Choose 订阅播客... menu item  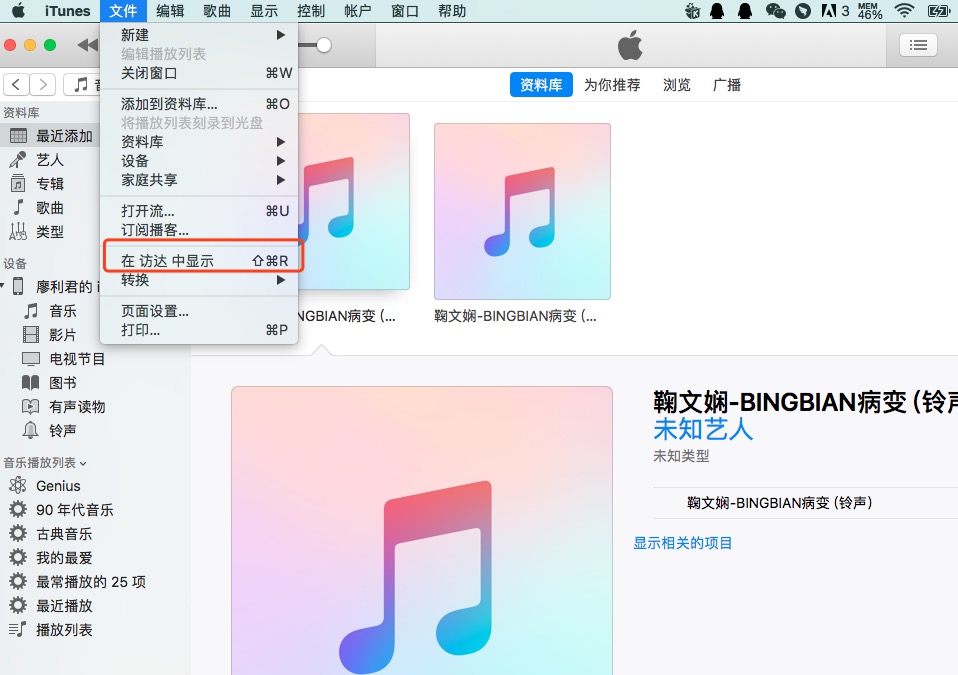click(199, 230)
